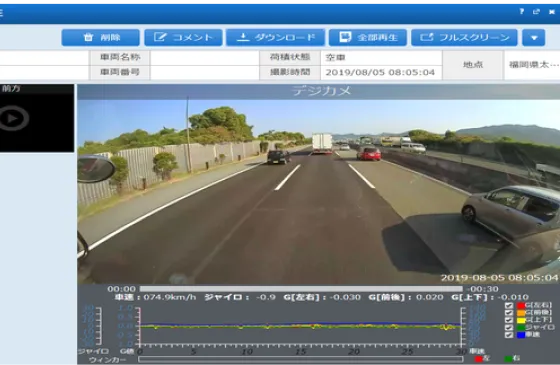The width and height of the screenshot is (560, 365).
Task: Click the ダウンロード download button
Action: (x=275, y=38)
